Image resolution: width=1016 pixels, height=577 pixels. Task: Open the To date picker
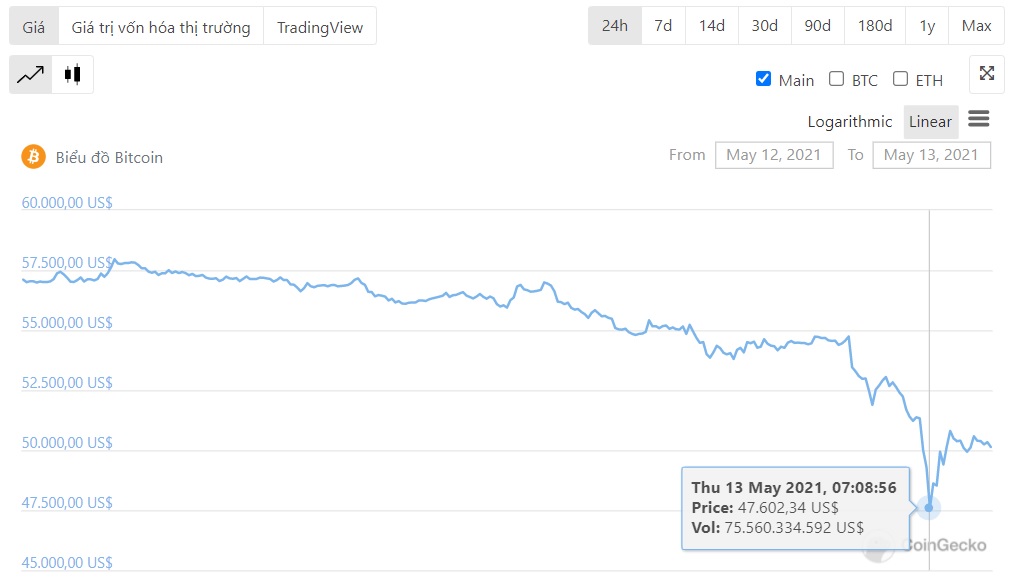click(x=931, y=155)
